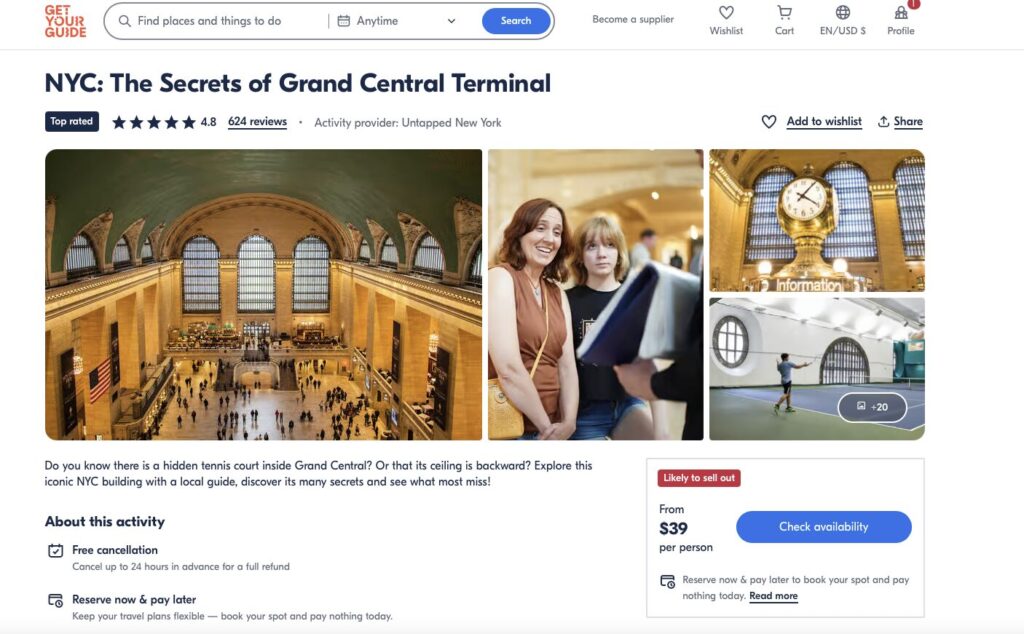The image size is (1024, 634).
Task: Toggle the Add to wishlist heart
Action: tap(769, 121)
